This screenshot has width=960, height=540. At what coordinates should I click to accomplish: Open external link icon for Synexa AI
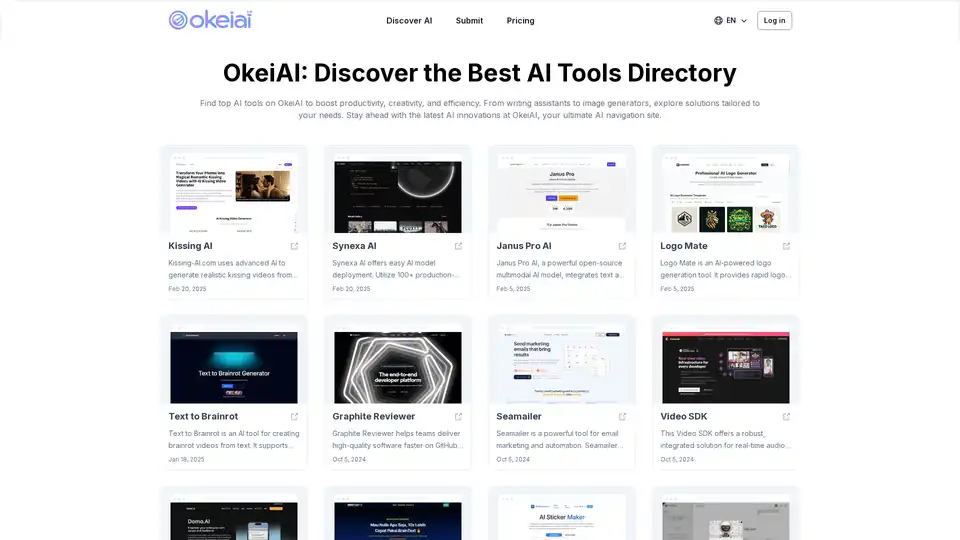[x=458, y=246]
